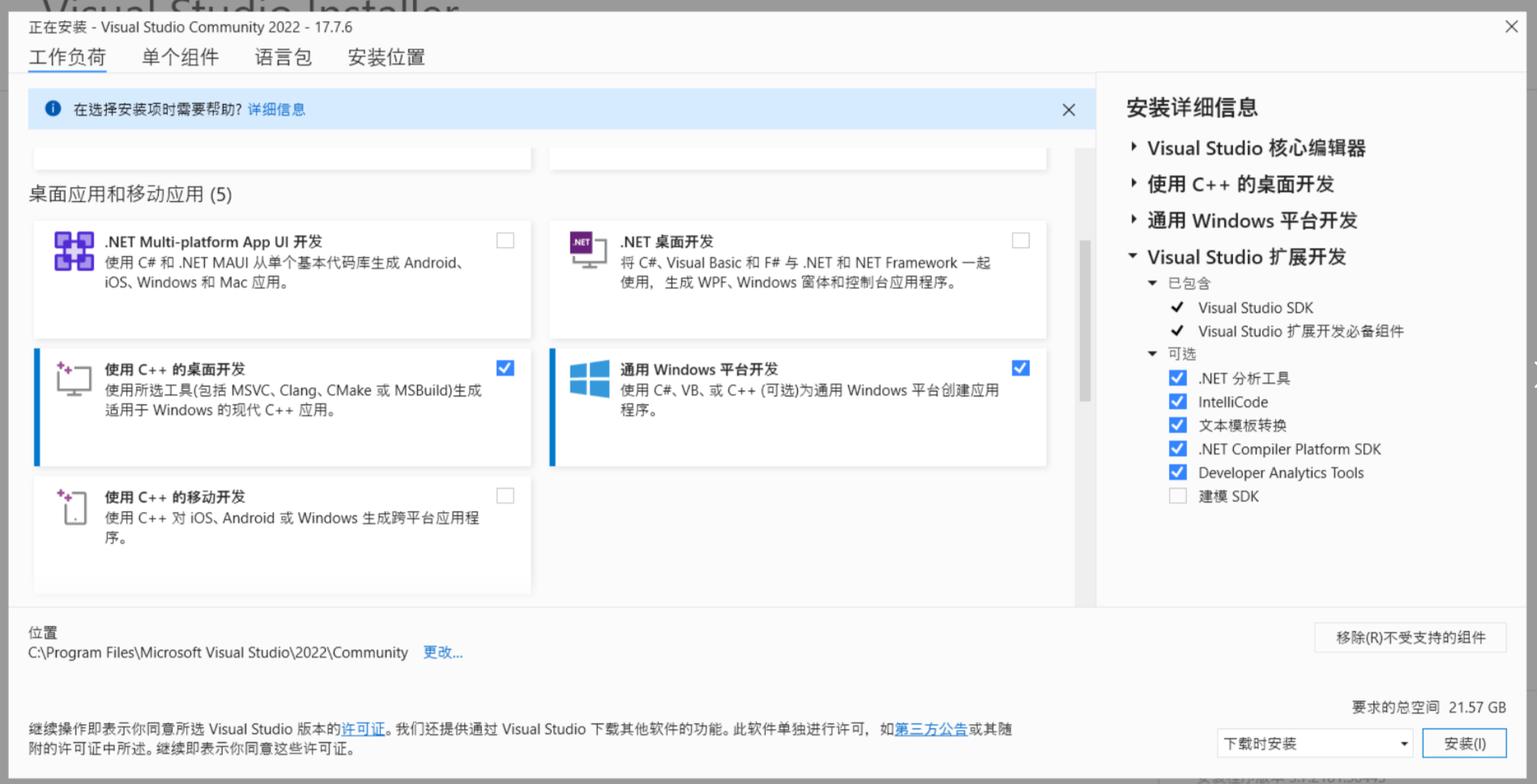The height and width of the screenshot is (784, 1537).
Task: Dismiss the help banner with its X
Action: coord(1069,109)
